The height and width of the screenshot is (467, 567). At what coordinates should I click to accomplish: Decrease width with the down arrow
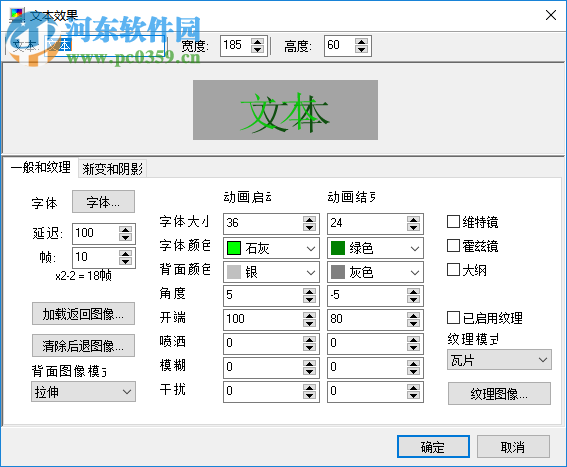[257, 50]
